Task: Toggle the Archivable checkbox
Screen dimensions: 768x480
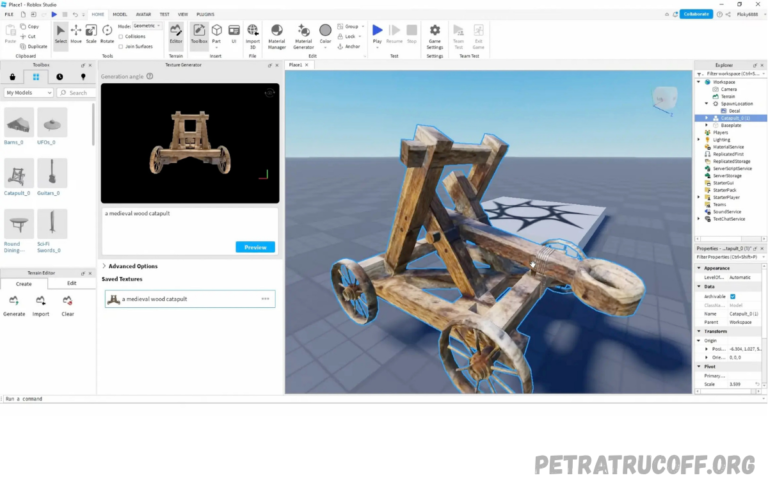Action: [733, 296]
